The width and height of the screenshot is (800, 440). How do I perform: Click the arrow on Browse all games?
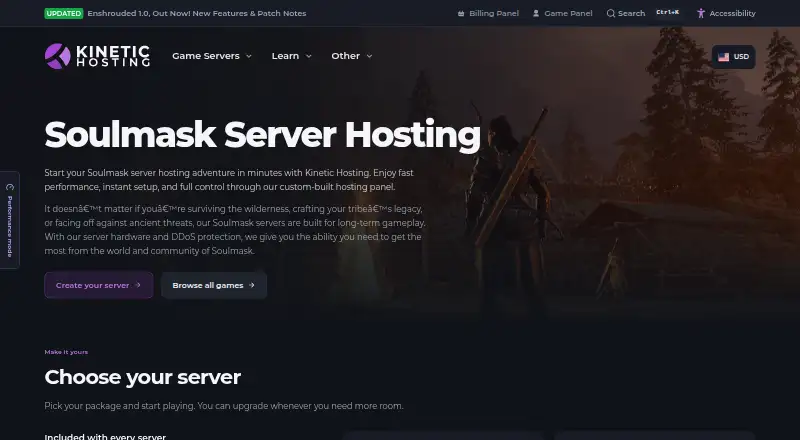click(x=251, y=285)
